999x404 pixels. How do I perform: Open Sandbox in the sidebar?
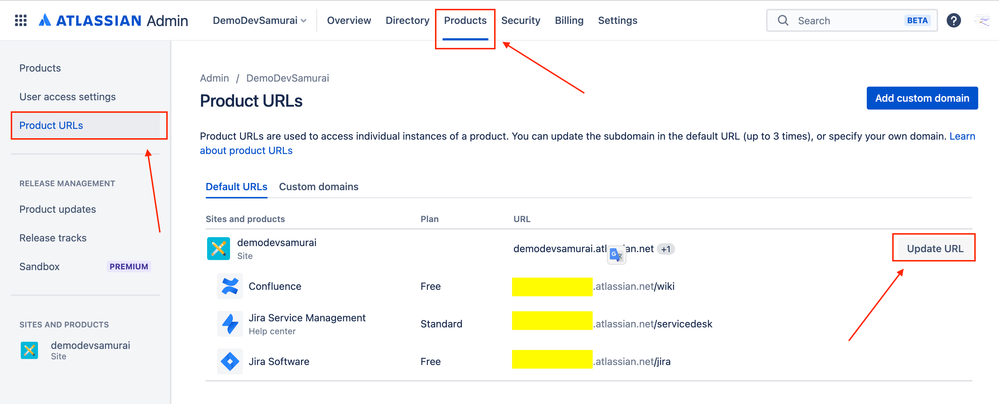click(40, 266)
